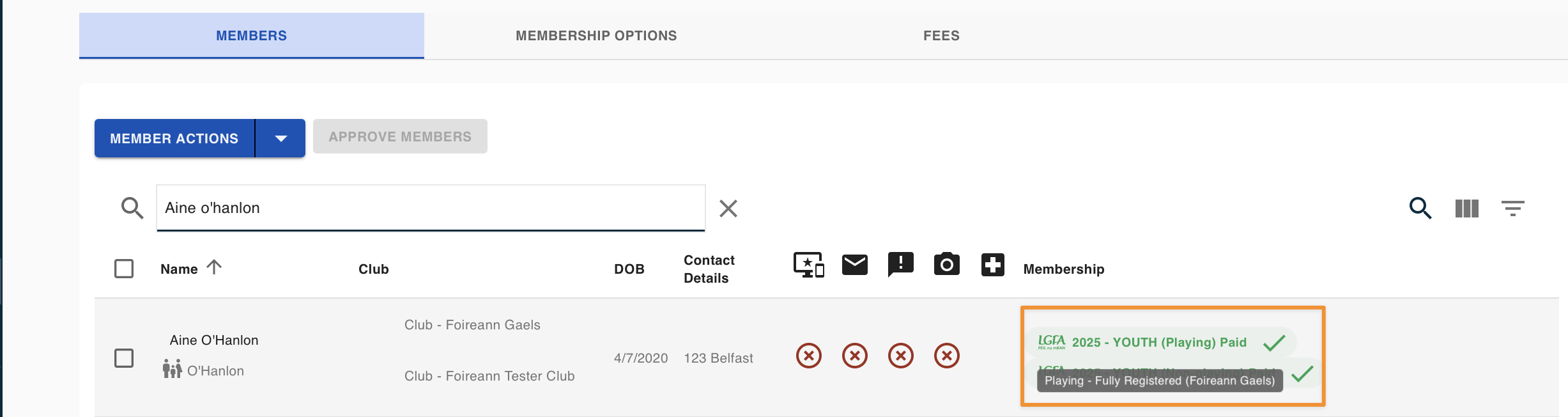This screenshot has width=1568, height=417.
Task: Switch to the Membership Options tab
Action: click(596, 36)
